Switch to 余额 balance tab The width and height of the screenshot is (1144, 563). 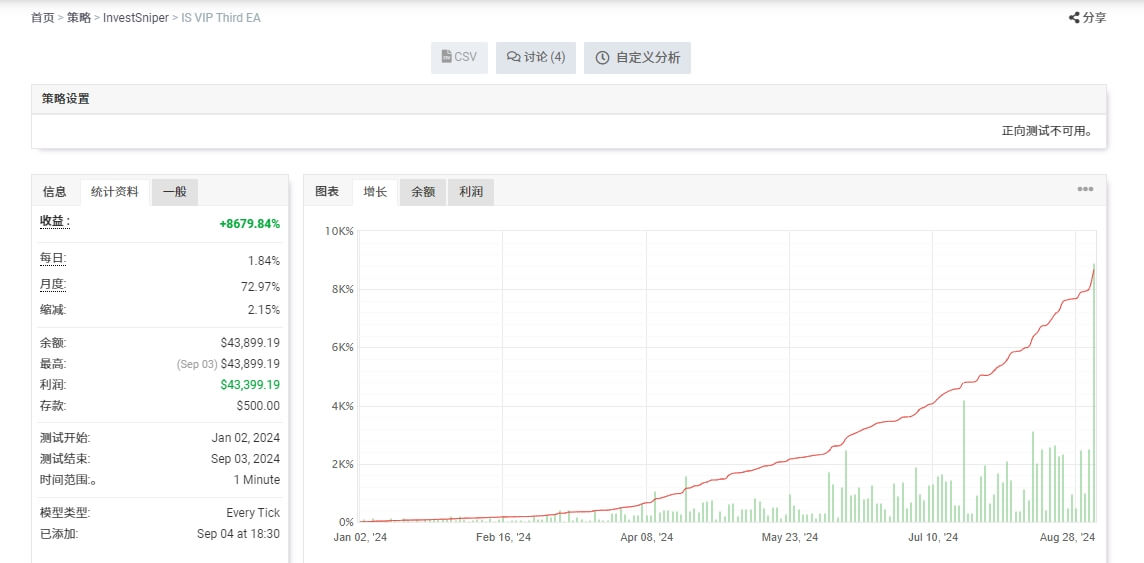423,192
